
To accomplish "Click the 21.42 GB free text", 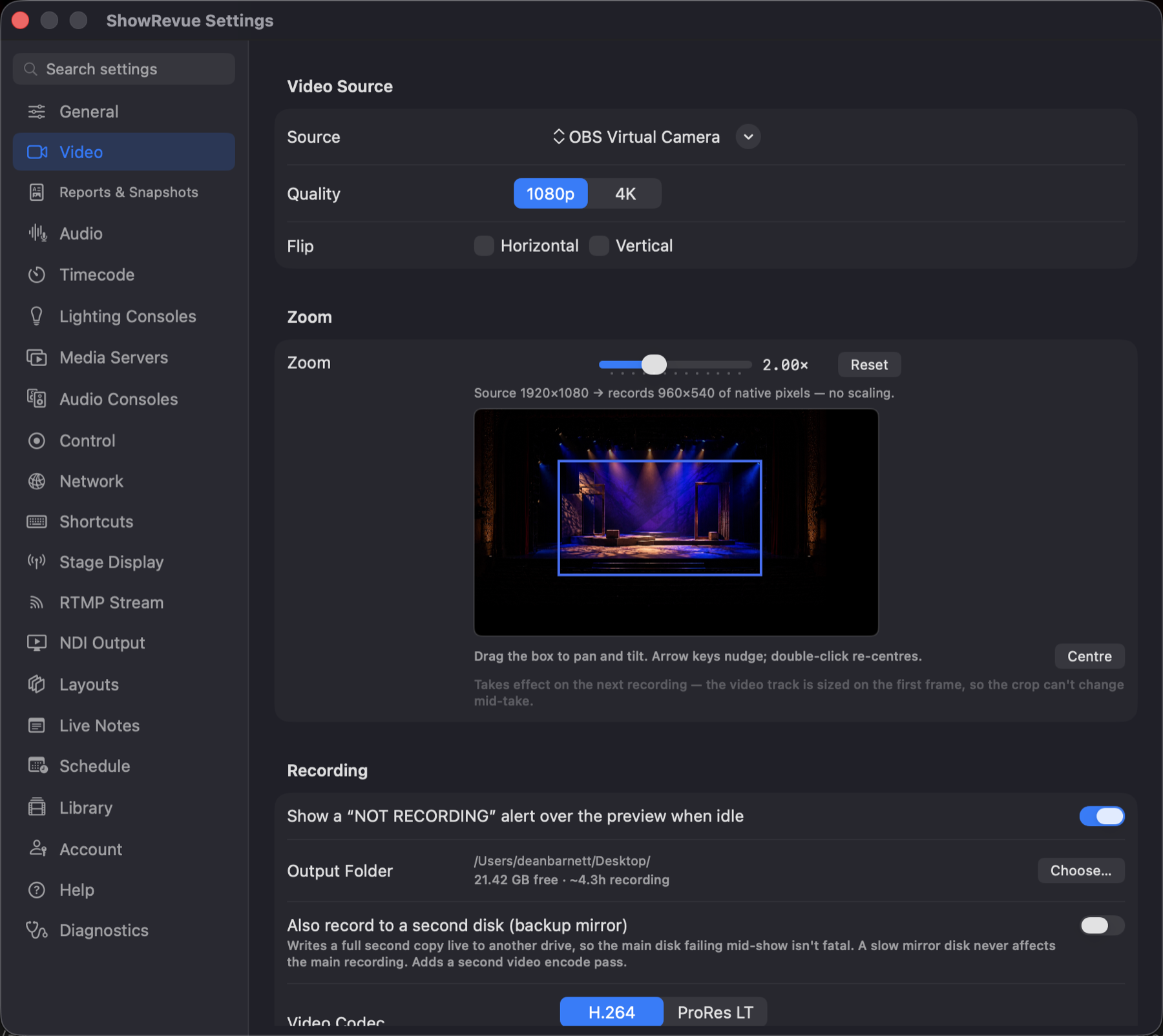I will point(516,880).
